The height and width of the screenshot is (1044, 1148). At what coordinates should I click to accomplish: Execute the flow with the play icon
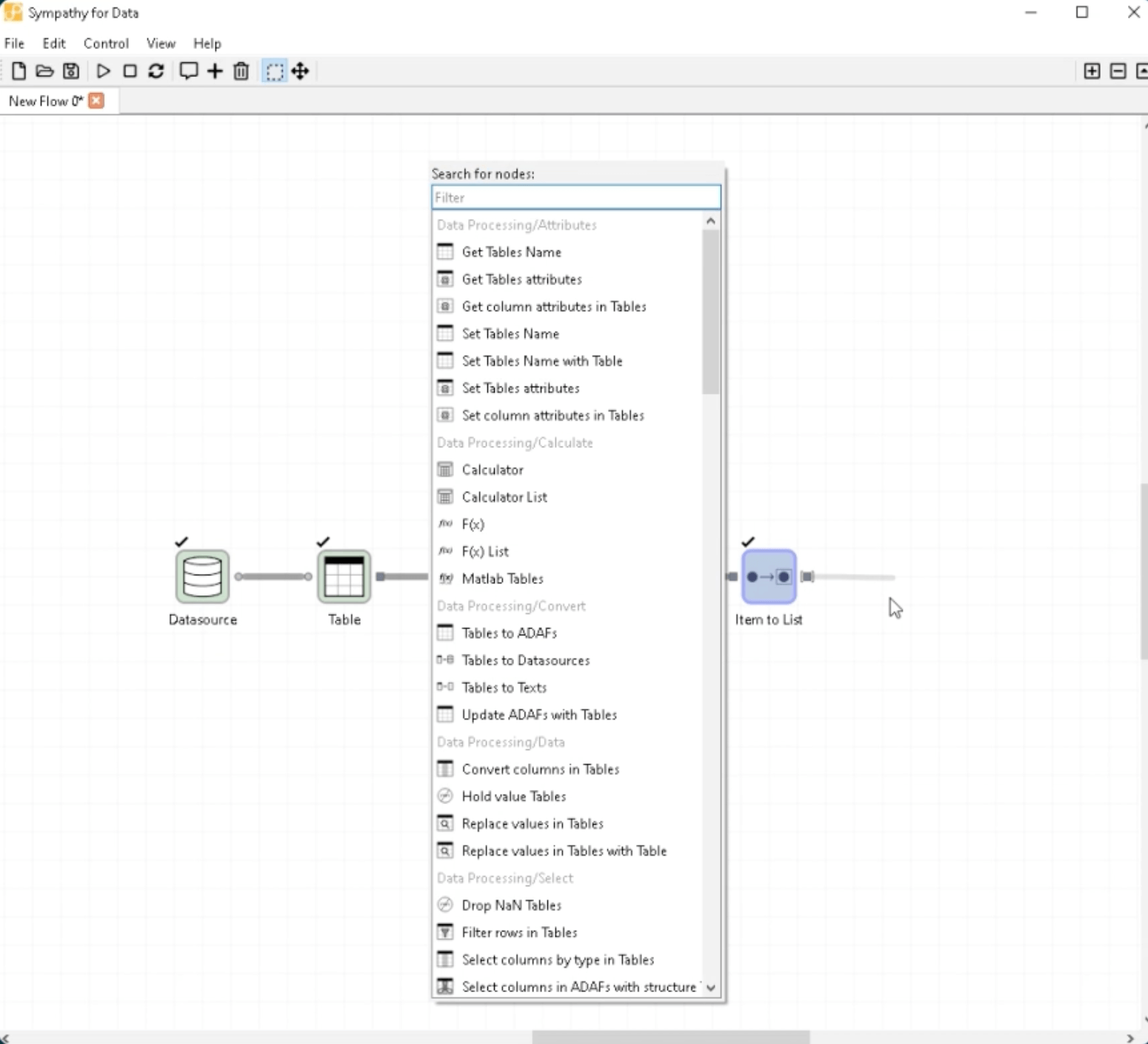(x=104, y=71)
